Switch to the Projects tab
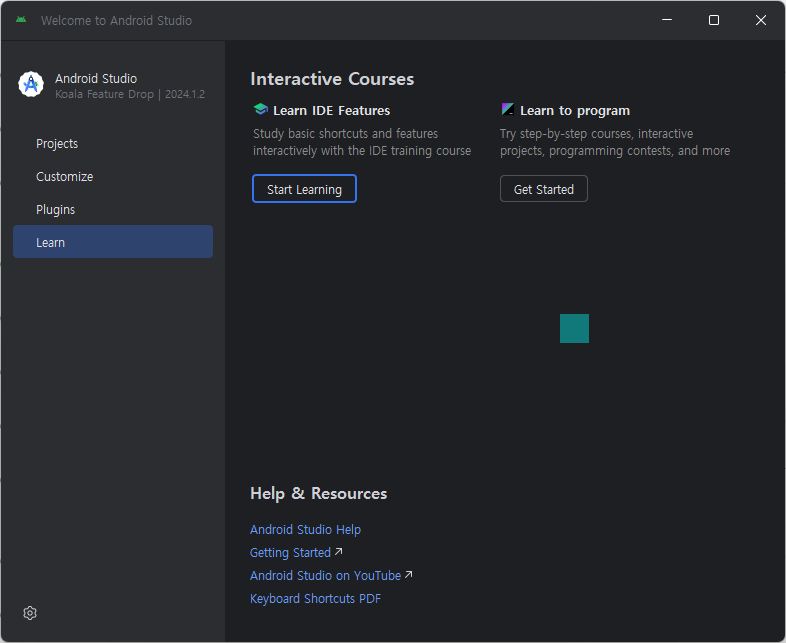Viewport: 786px width, 643px height. 57,144
